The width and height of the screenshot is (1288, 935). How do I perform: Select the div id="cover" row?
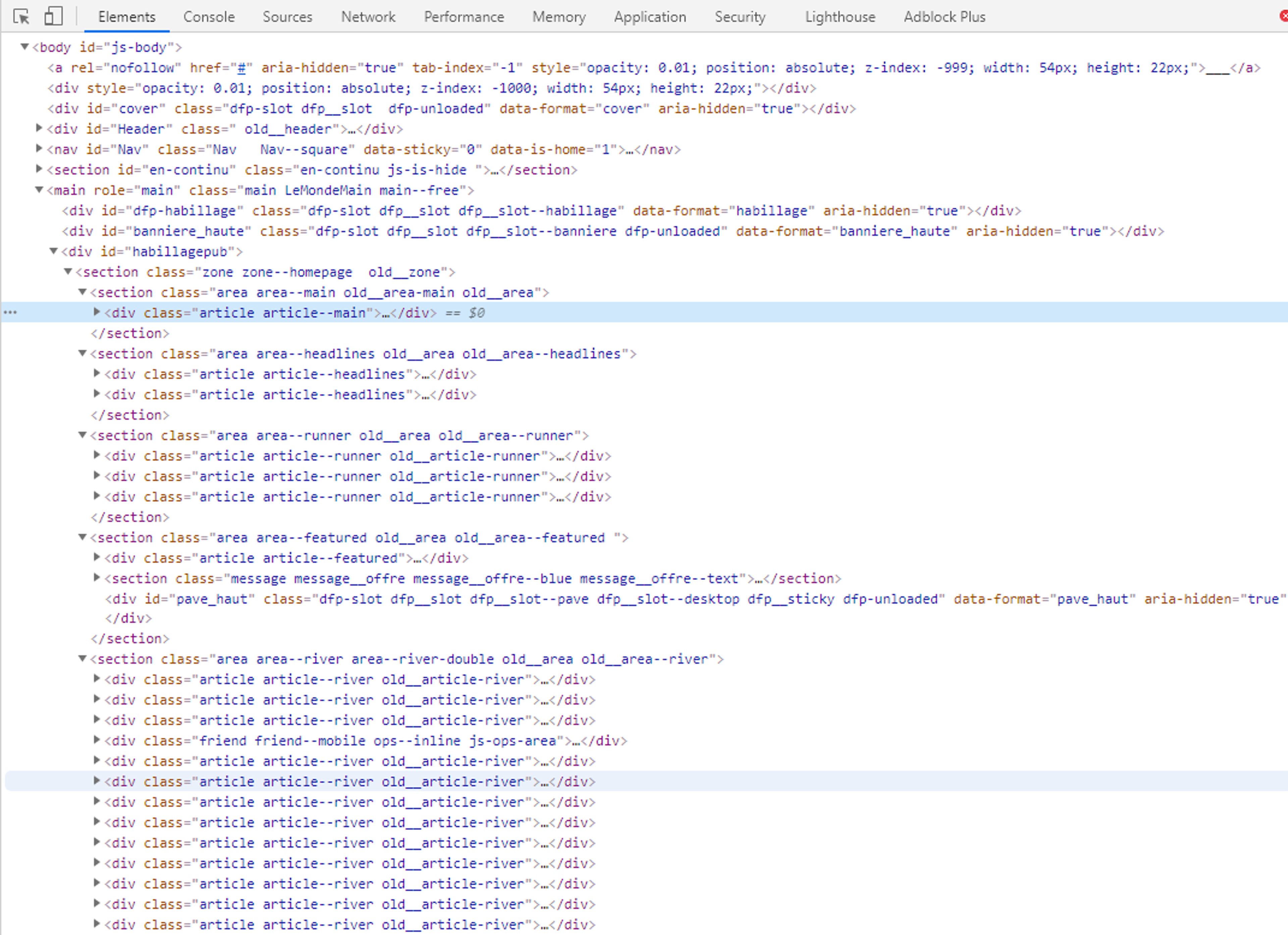click(451, 108)
